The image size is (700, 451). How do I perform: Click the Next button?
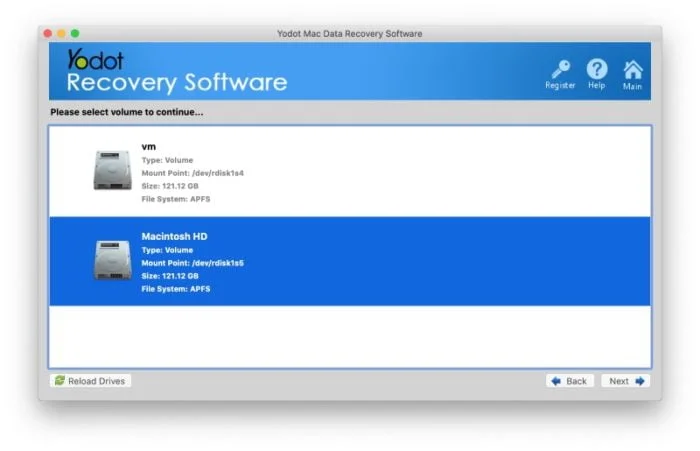[625, 381]
